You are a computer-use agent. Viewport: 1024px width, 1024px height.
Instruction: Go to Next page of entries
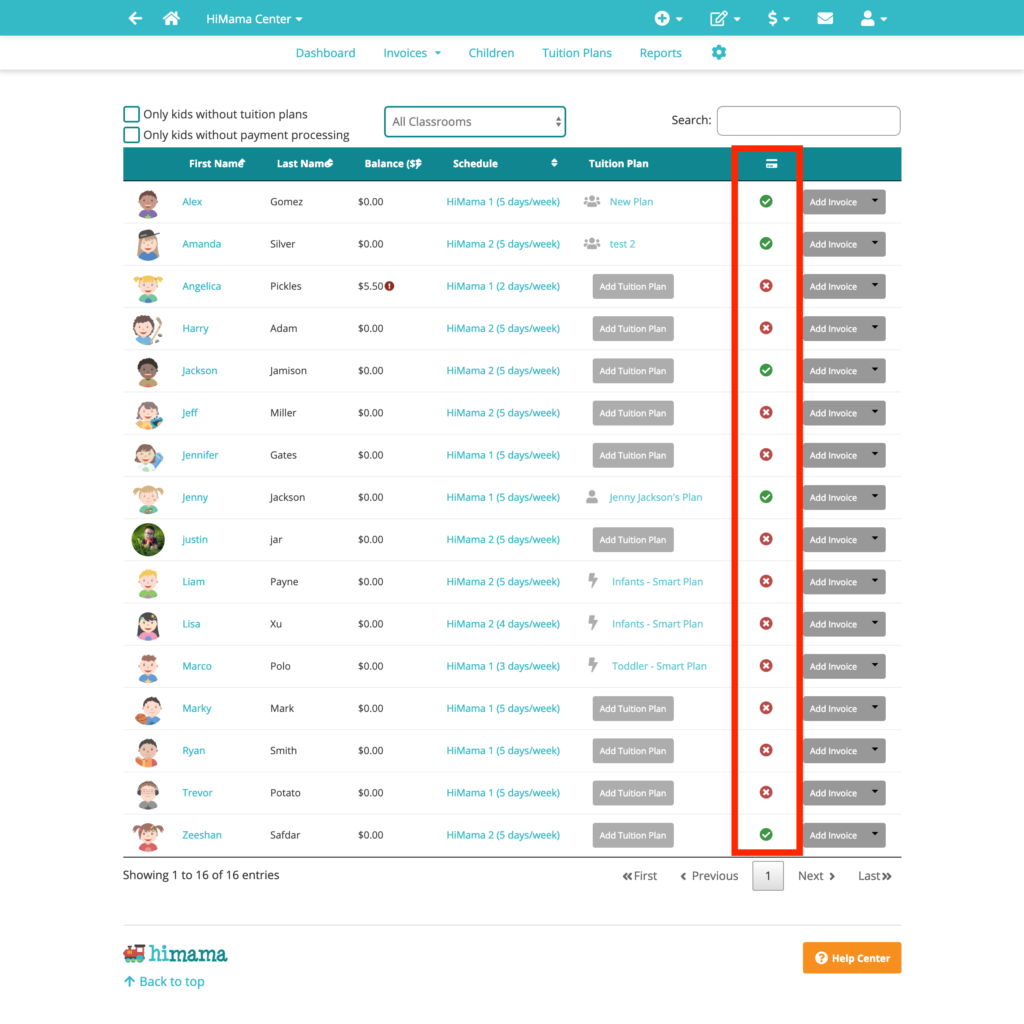point(816,876)
